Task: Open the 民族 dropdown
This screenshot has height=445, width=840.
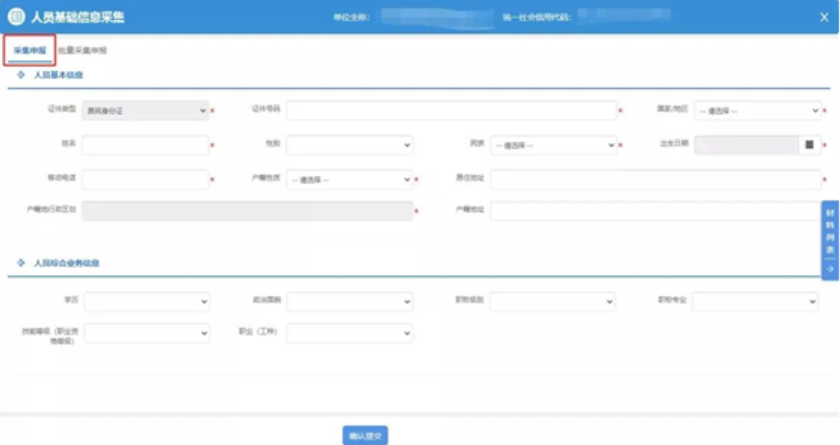Action: (x=552, y=145)
